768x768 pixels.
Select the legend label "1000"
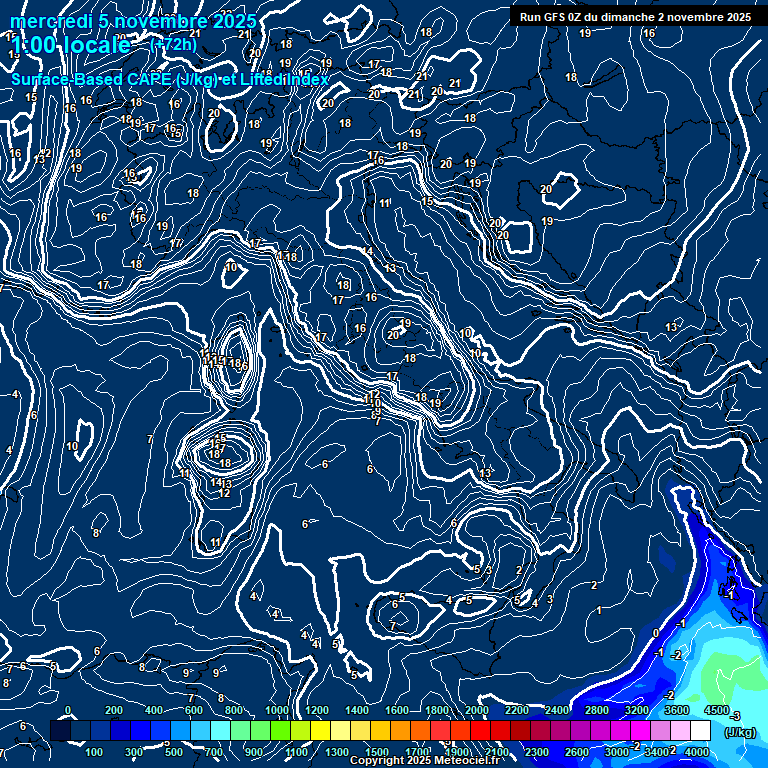277,710
